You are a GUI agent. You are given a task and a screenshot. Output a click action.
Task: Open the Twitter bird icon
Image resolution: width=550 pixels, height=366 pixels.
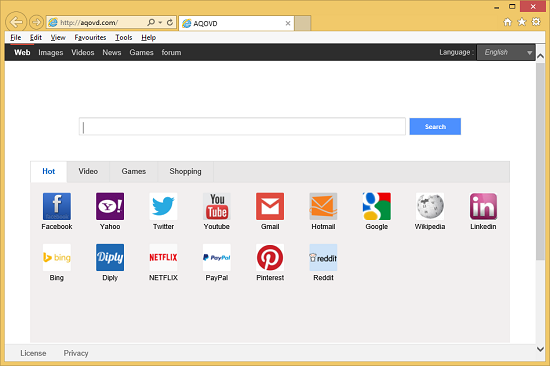163,206
